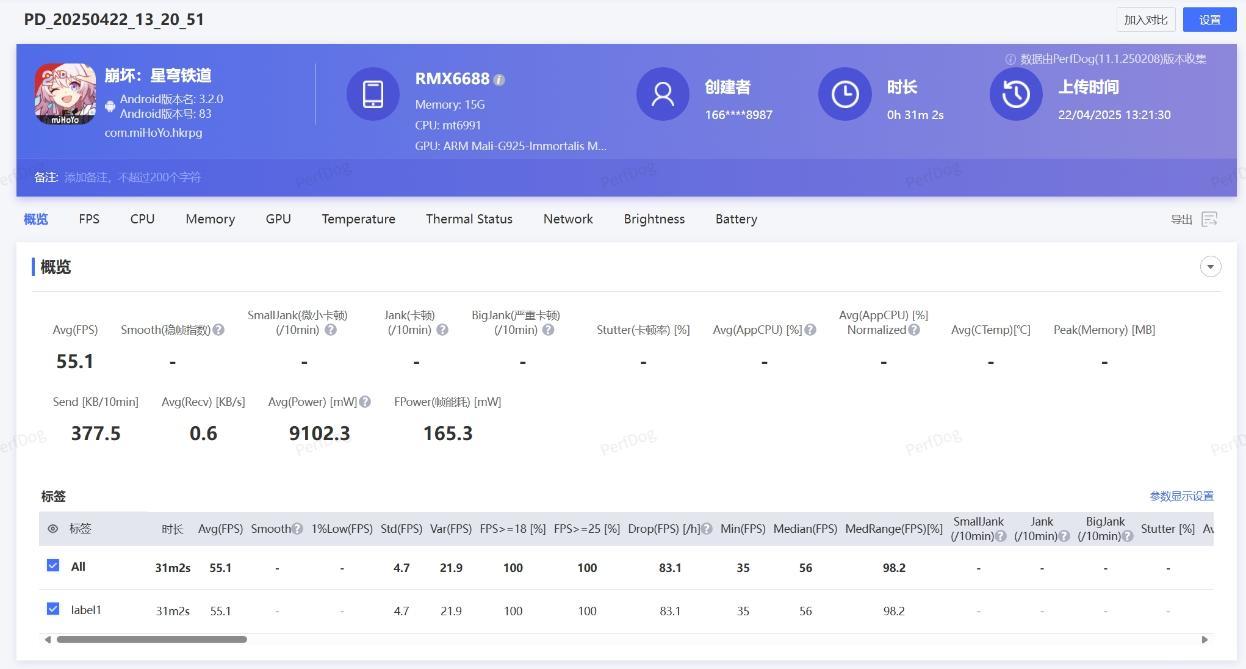
Task: Select the GPU tab
Action: coord(278,219)
